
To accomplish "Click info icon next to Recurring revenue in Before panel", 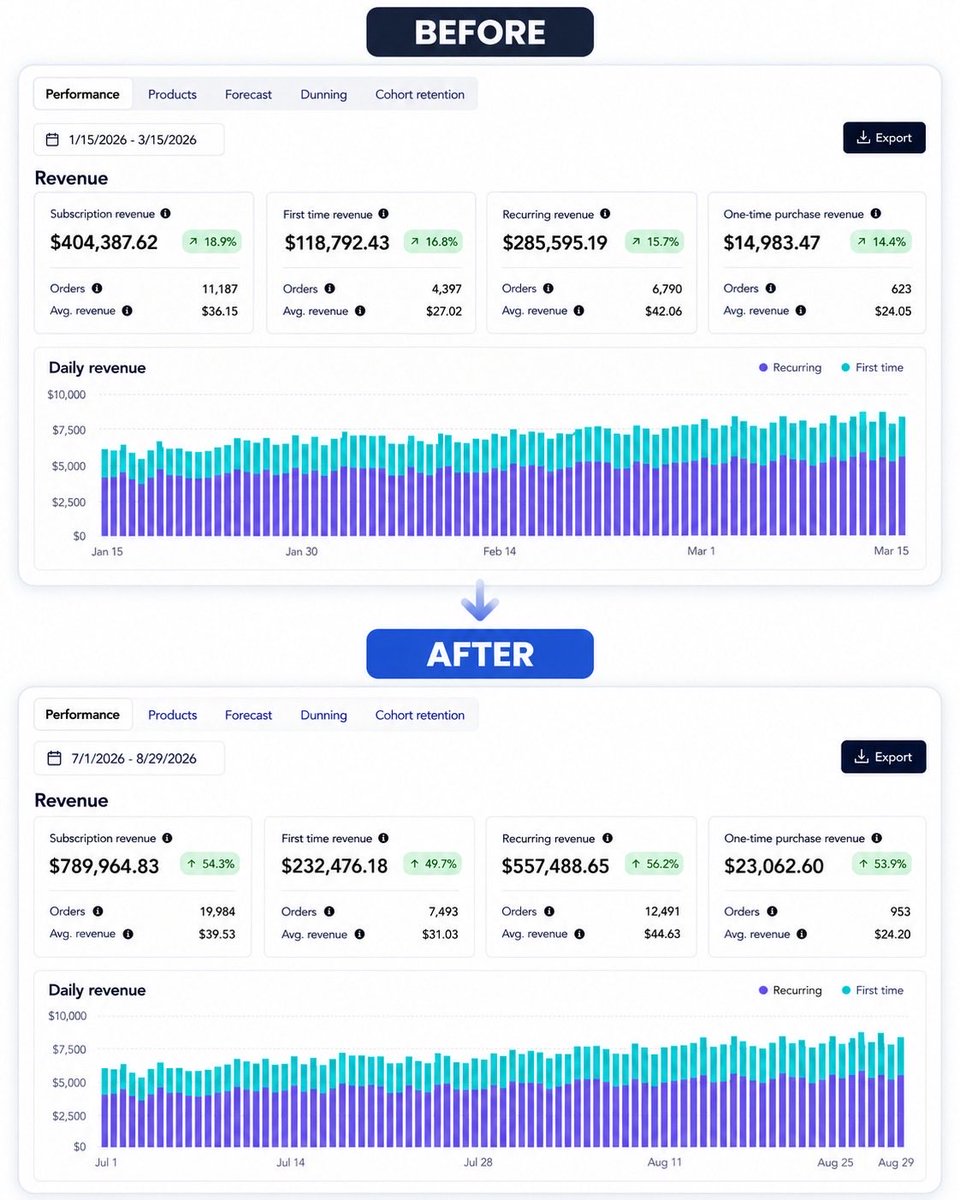I will coord(605,214).
